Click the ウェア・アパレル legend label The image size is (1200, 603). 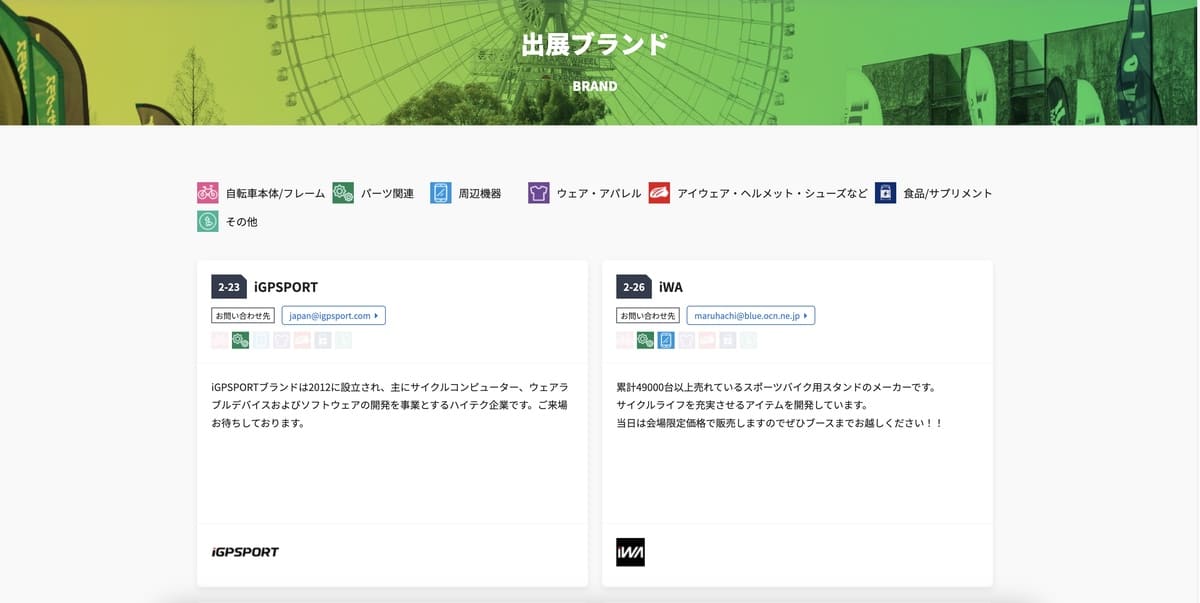click(599, 193)
